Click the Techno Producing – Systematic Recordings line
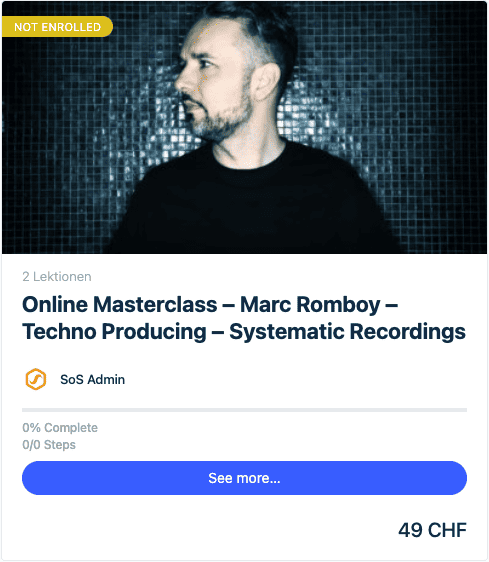Image resolution: width=489 pixels, height=562 pixels. pos(244,331)
